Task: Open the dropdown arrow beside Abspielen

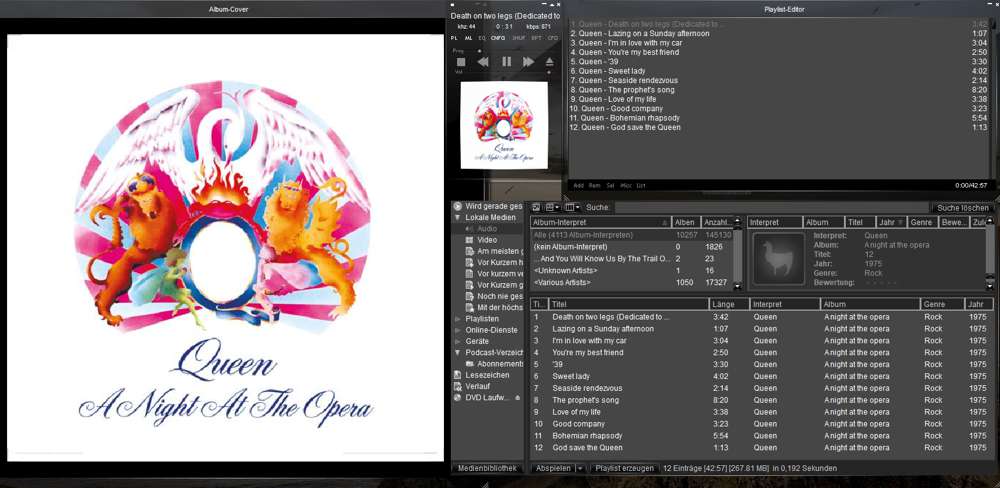Action: 580,468
